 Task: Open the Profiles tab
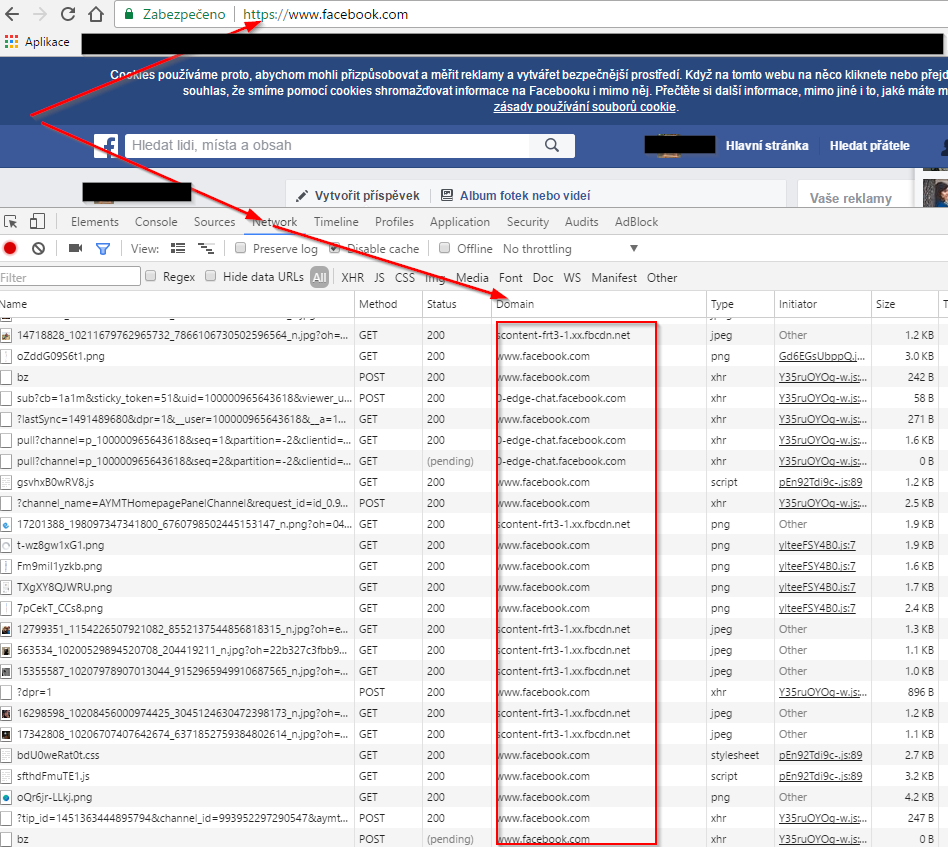click(x=394, y=222)
